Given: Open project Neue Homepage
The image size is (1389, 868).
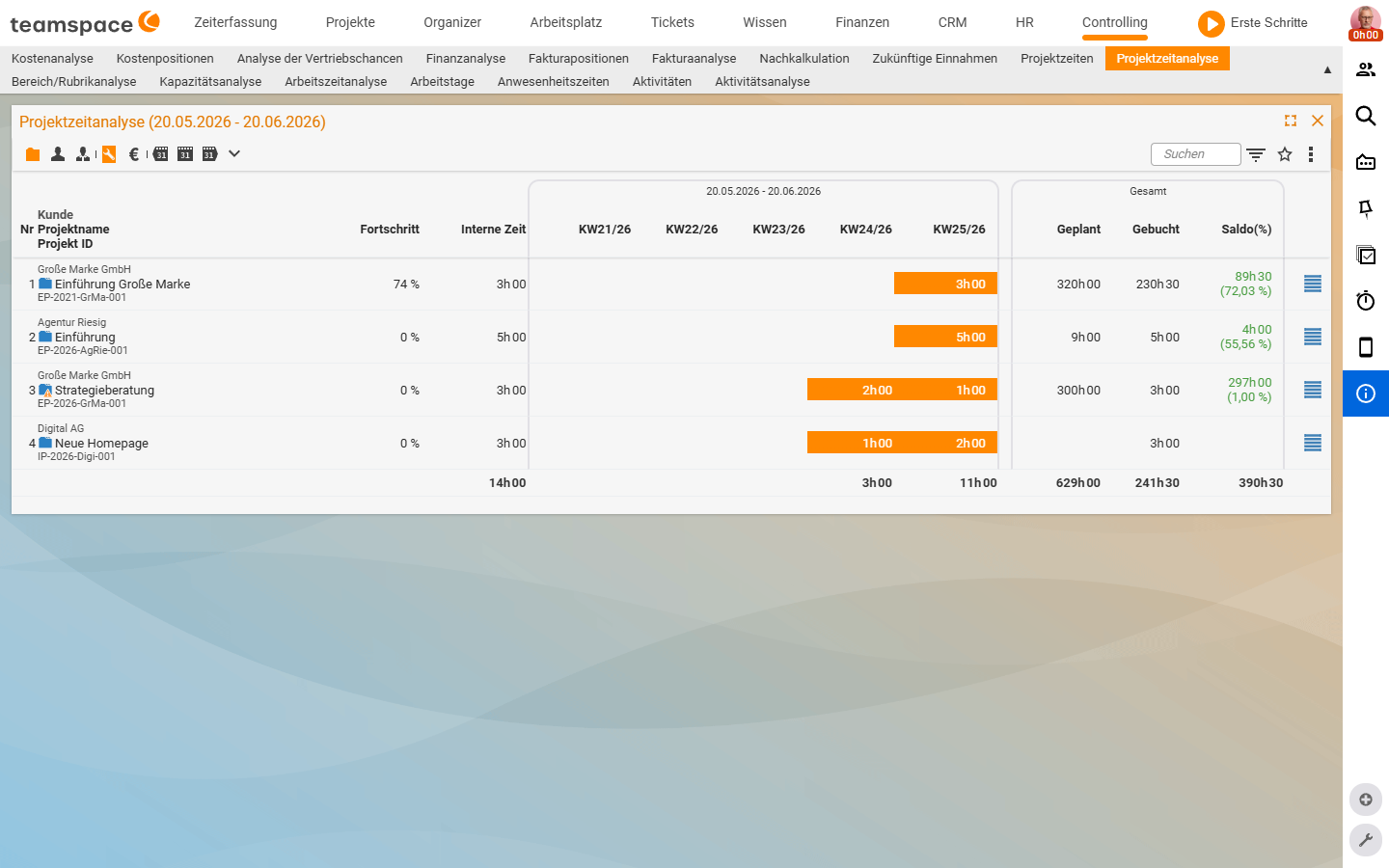Looking at the screenshot, I should pyautogui.click(x=101, y=443).
